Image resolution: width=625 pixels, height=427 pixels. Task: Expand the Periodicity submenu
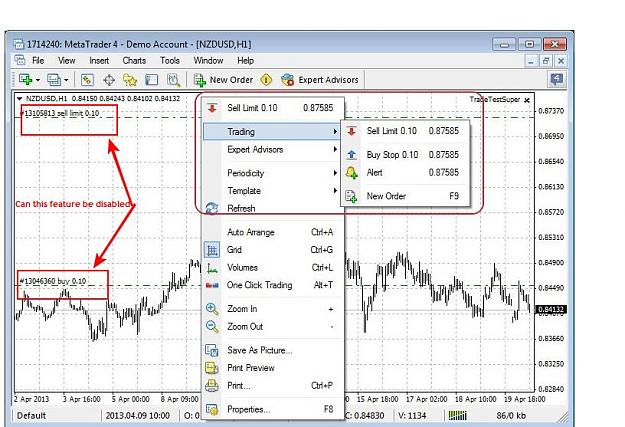[x=273, y=173]
